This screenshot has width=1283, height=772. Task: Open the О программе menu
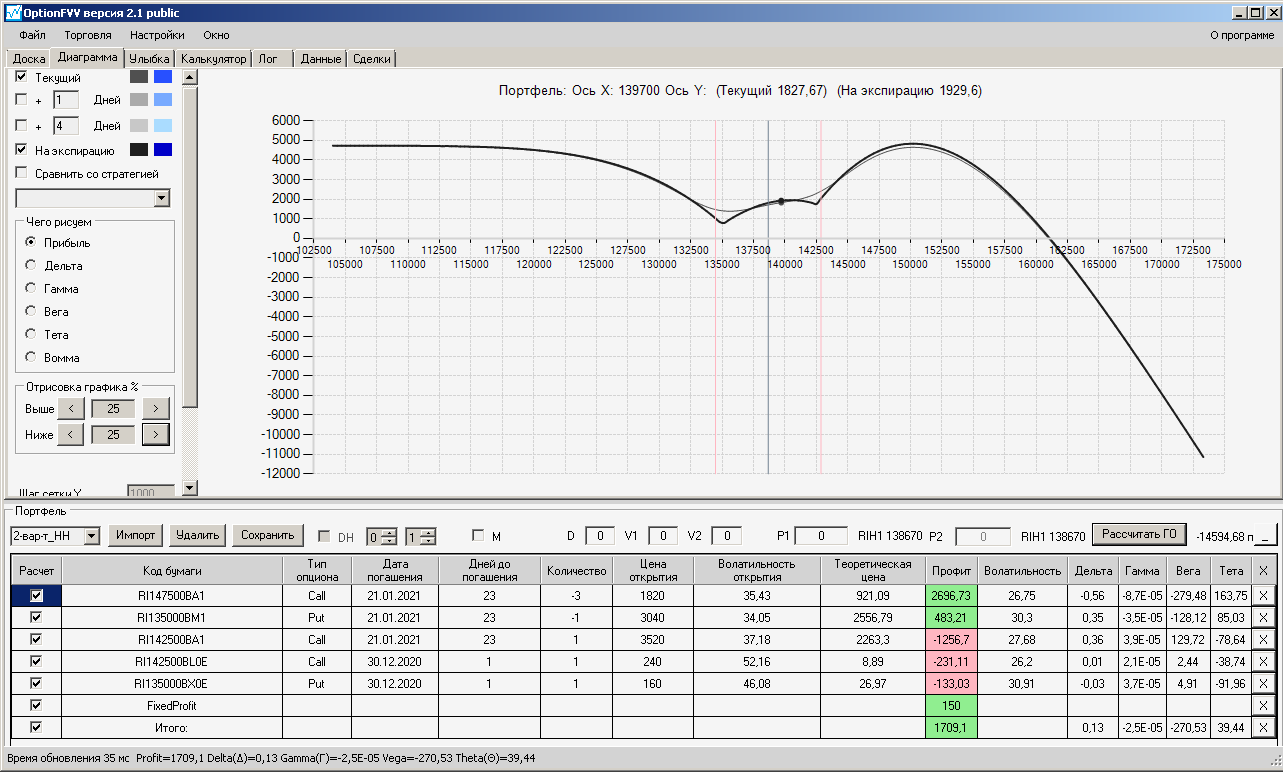pos(1242,35)
